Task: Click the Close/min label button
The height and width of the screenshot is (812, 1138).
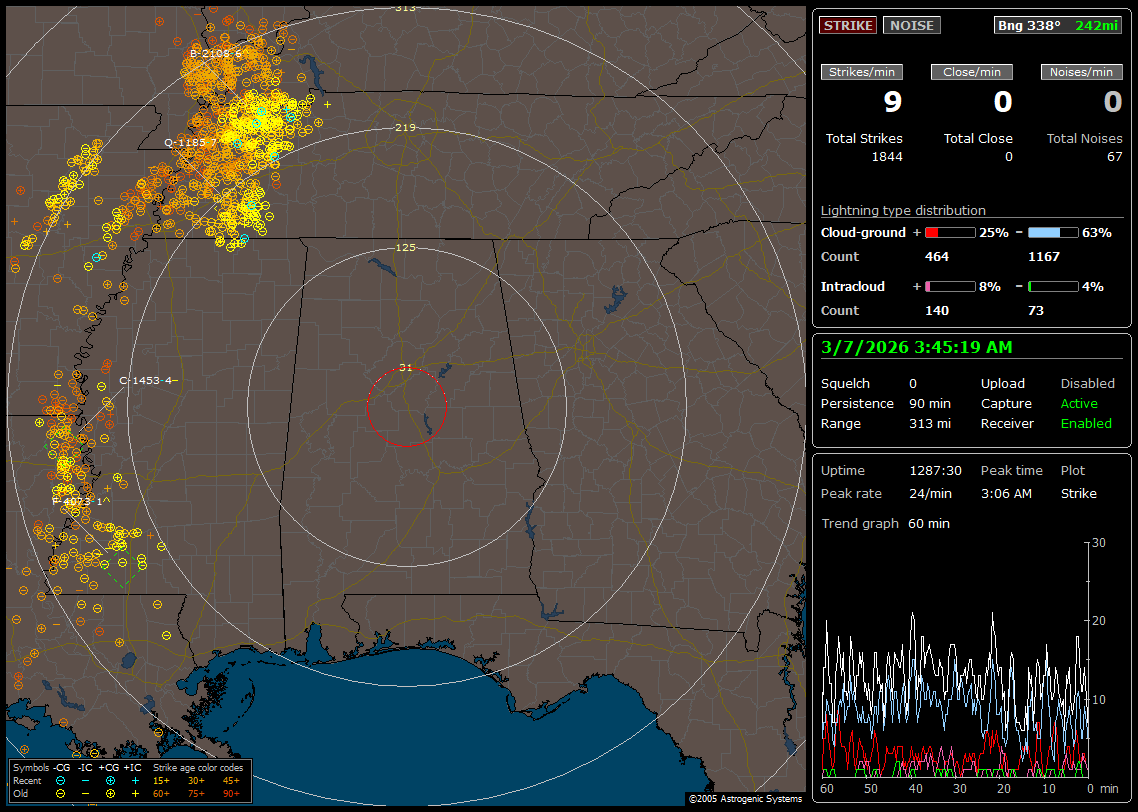Action: 972,72
